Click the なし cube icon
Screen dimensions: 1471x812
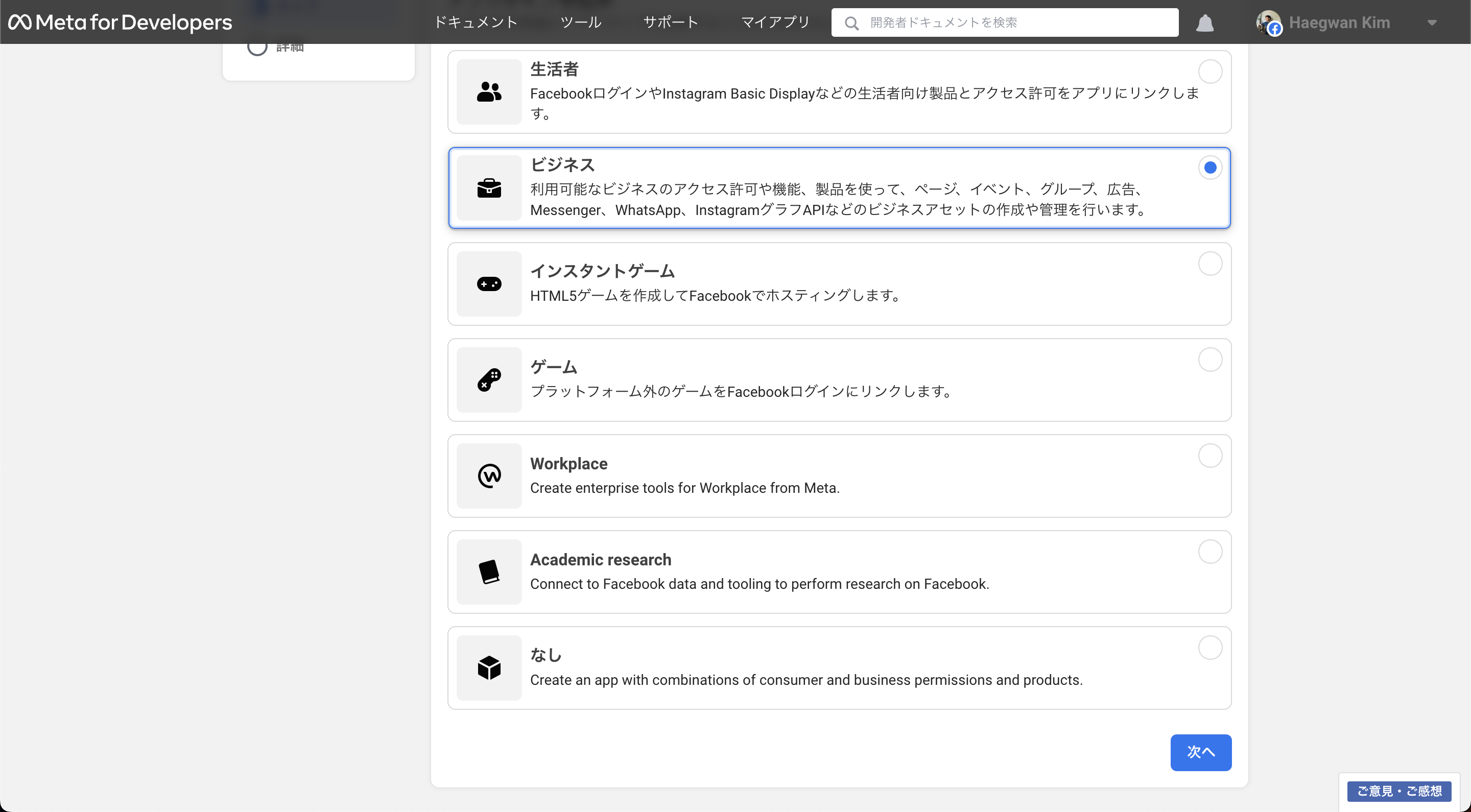(489, 667)
